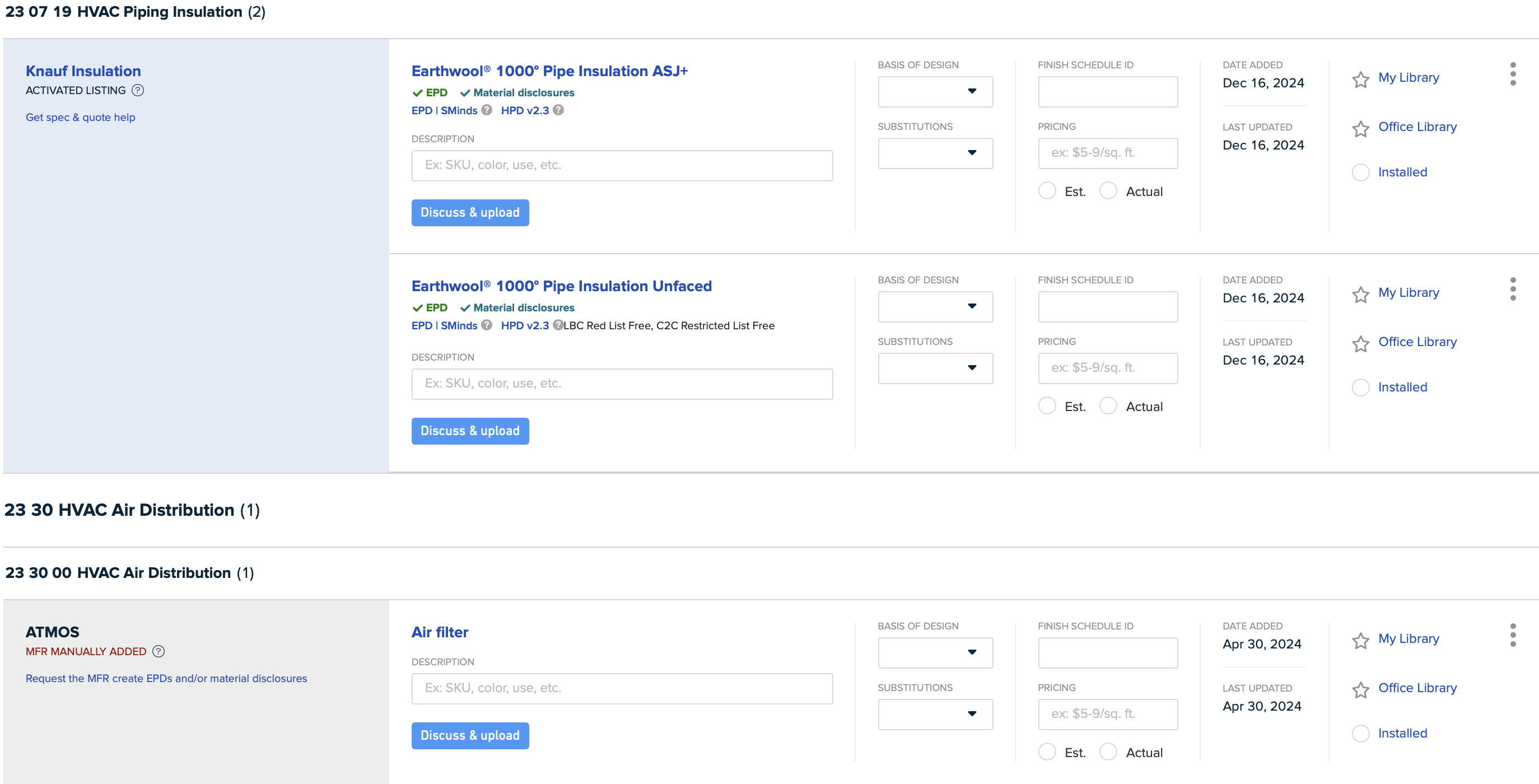This screenshot has height=784, width=1539.
Task: Open SMinds link for Unfaced product
Action: [x=459, y=326]
